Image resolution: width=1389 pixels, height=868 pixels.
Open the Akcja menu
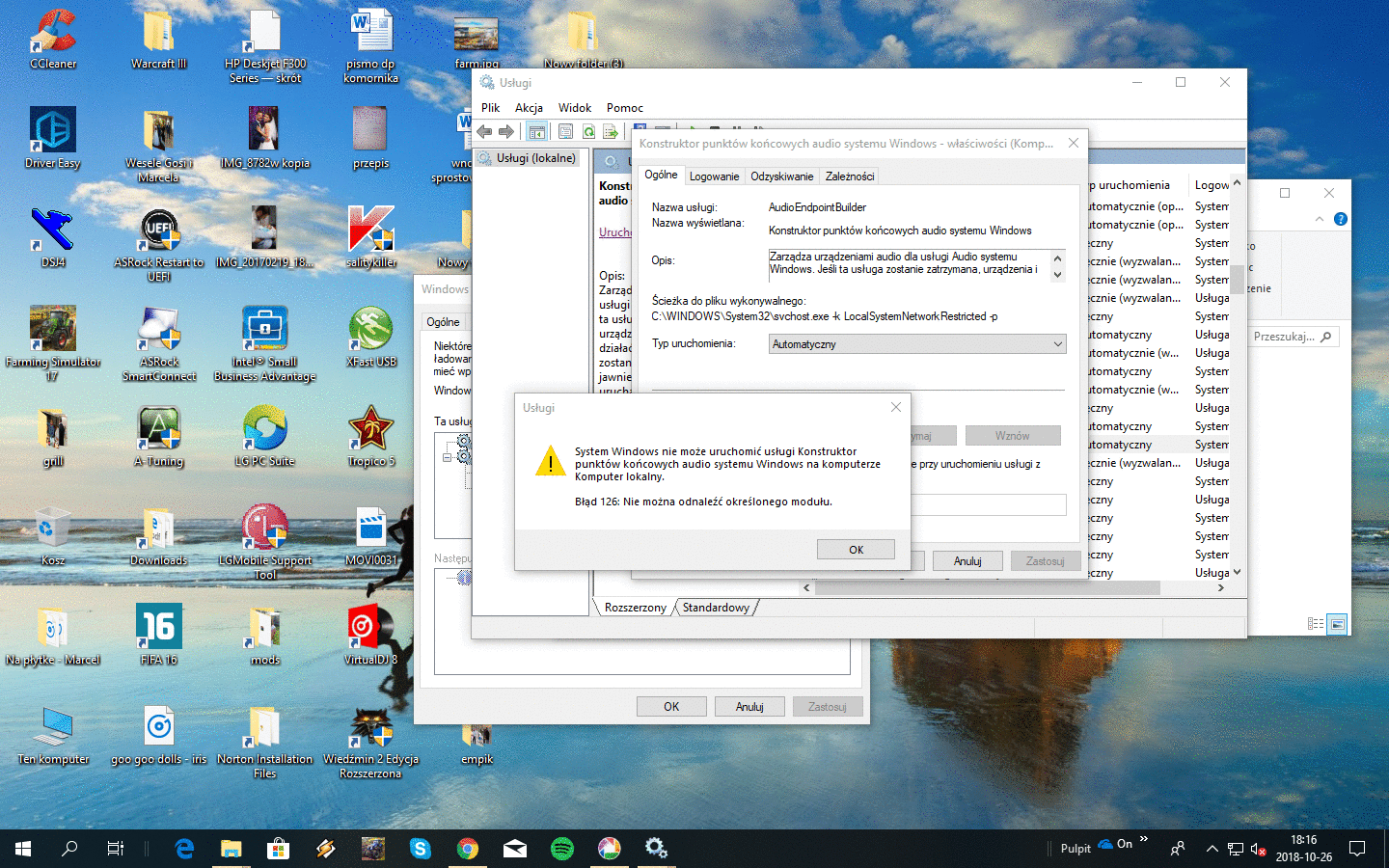pyautogui.click(x=529, y=108)
